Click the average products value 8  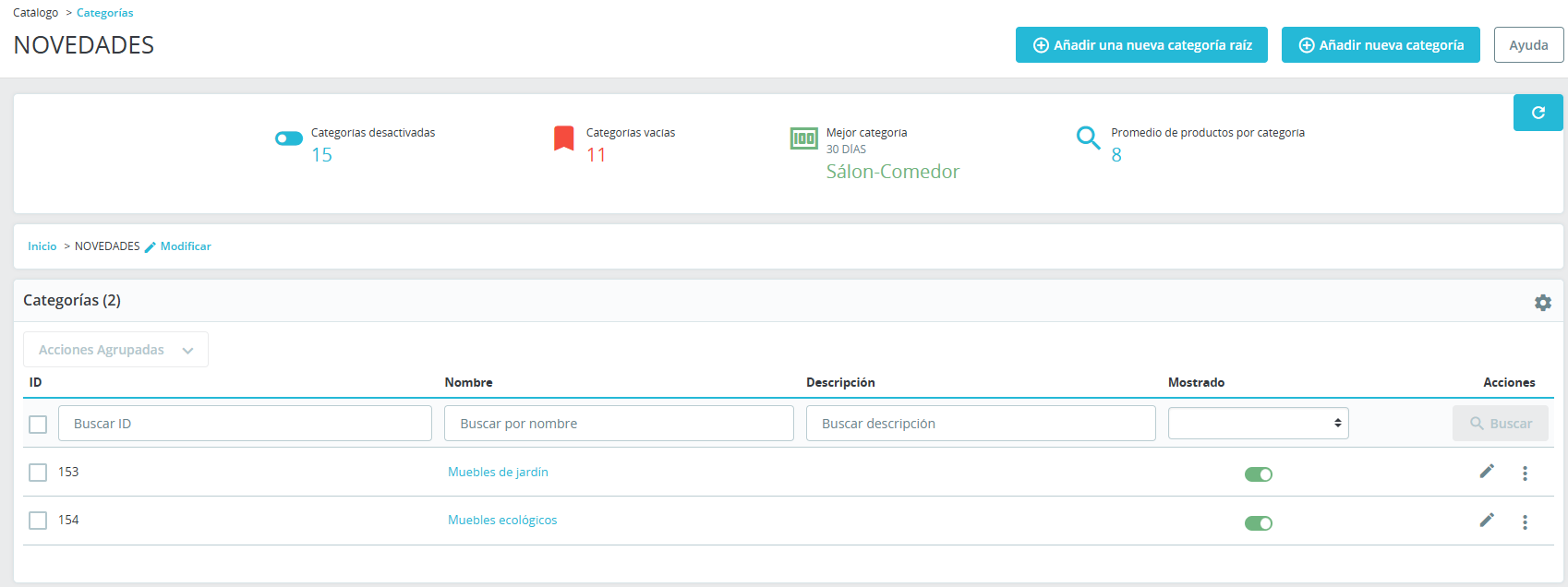point(1116,155)
